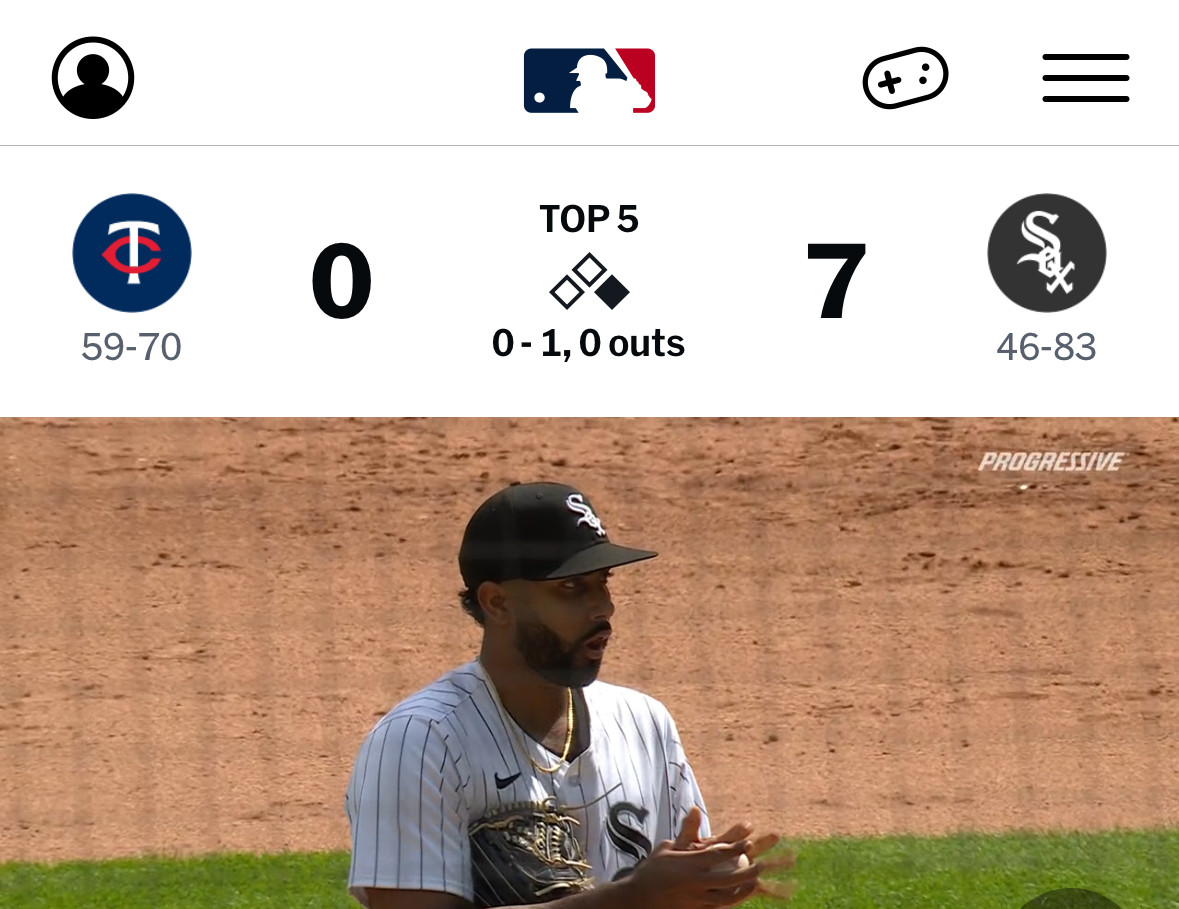
Task: Tap the MLB logo
Action: coord(590,80)
